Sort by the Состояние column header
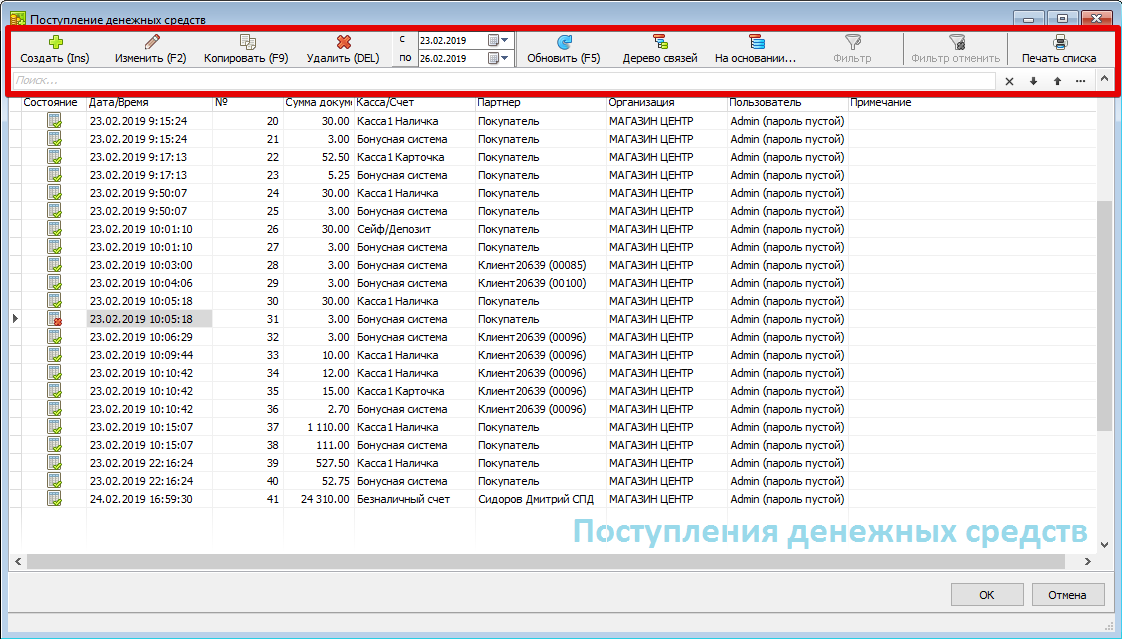Image resolution: width=1126 pixels, height=639 pixels. coord(50,103)
